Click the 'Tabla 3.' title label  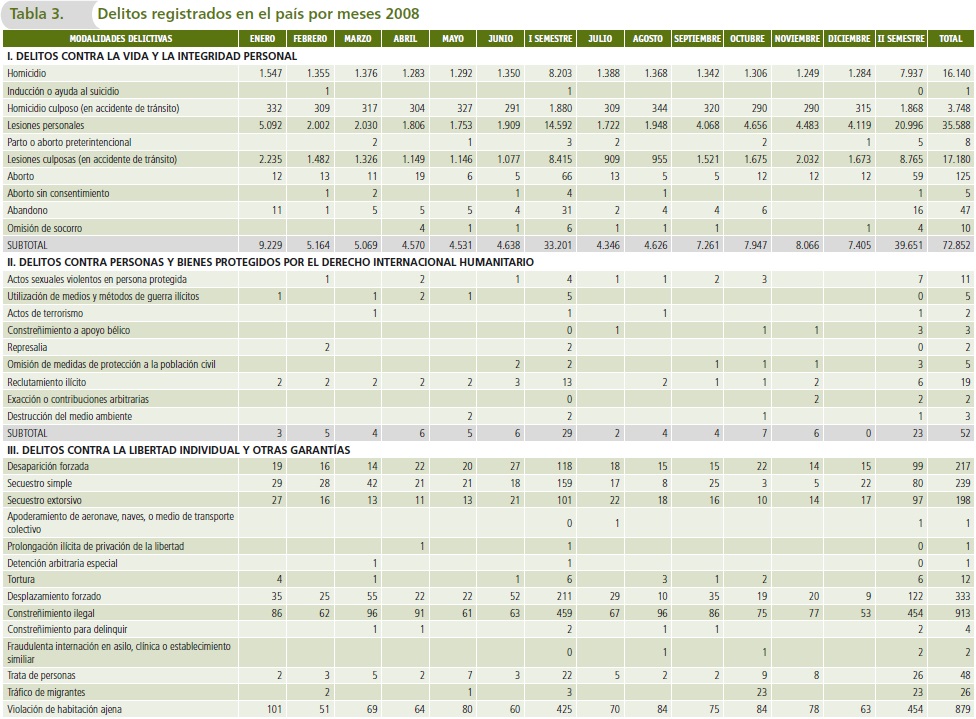[42, 14]
